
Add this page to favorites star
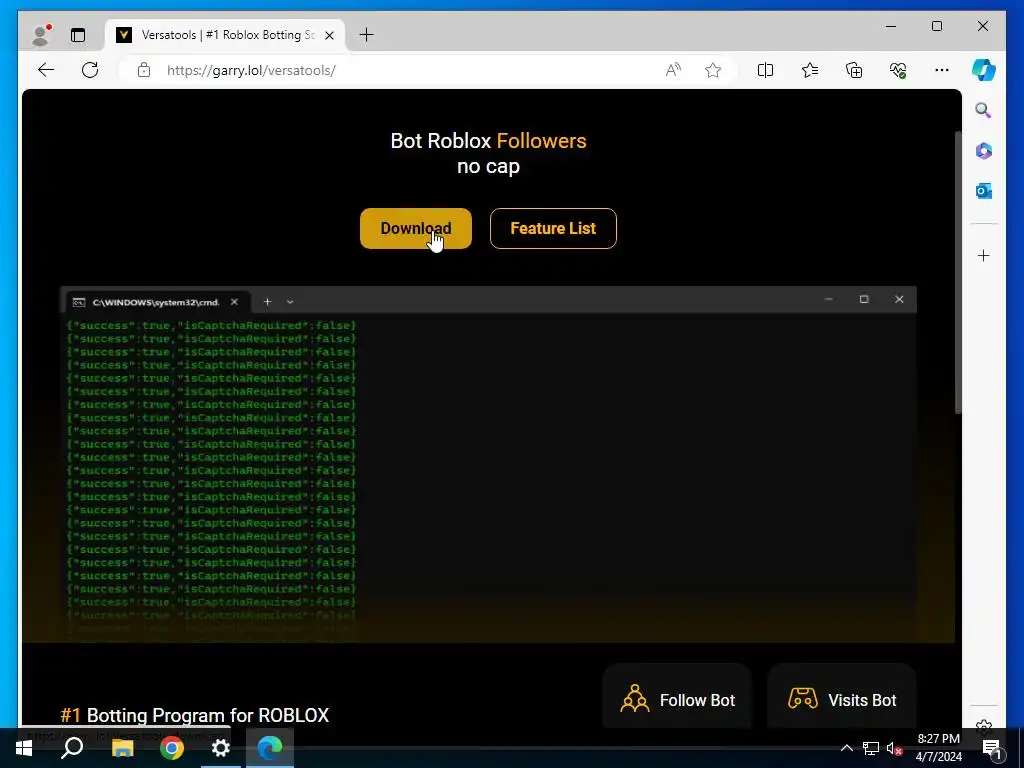click(712, 70)
